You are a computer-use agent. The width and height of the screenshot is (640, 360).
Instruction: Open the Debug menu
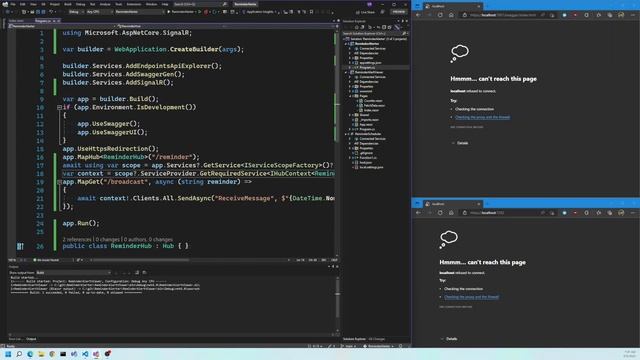click(80, 4)
